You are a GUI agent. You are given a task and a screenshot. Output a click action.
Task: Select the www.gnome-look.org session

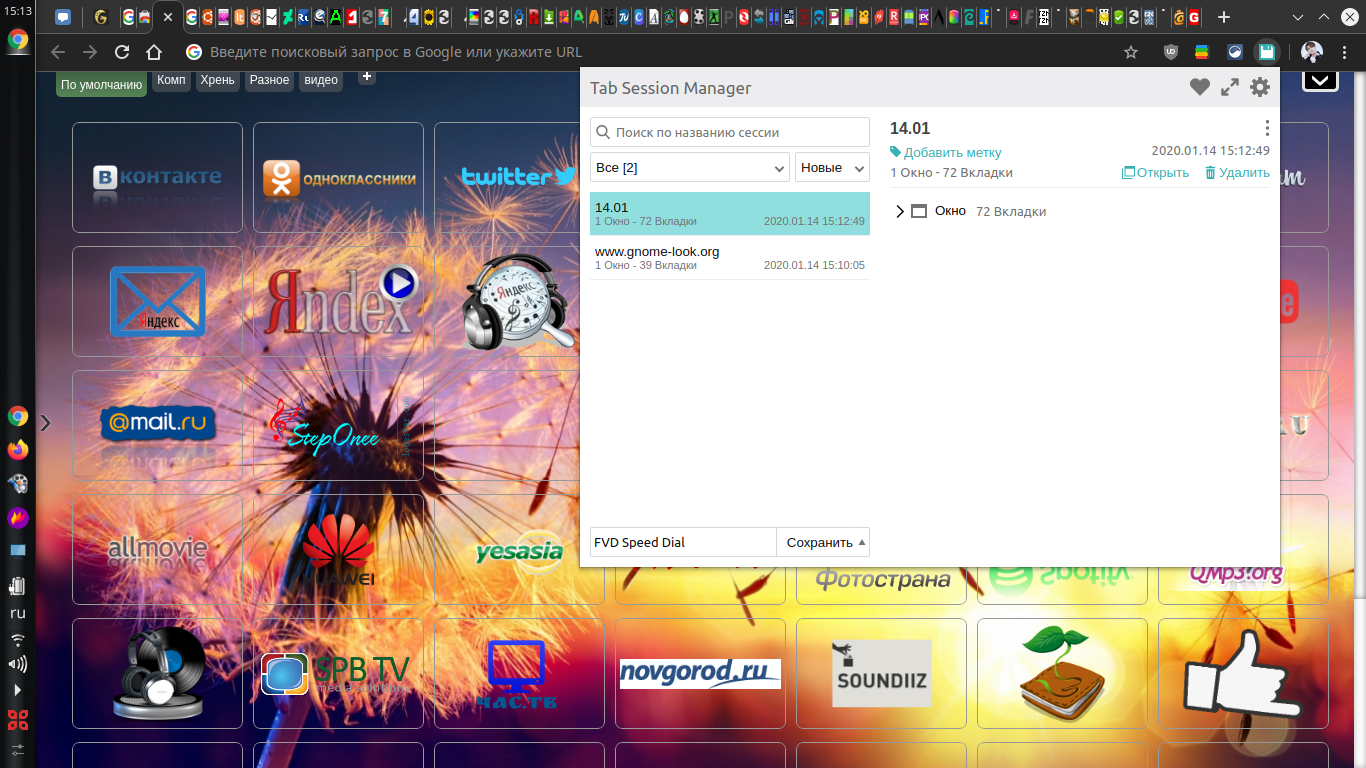(x=730, y=257)
